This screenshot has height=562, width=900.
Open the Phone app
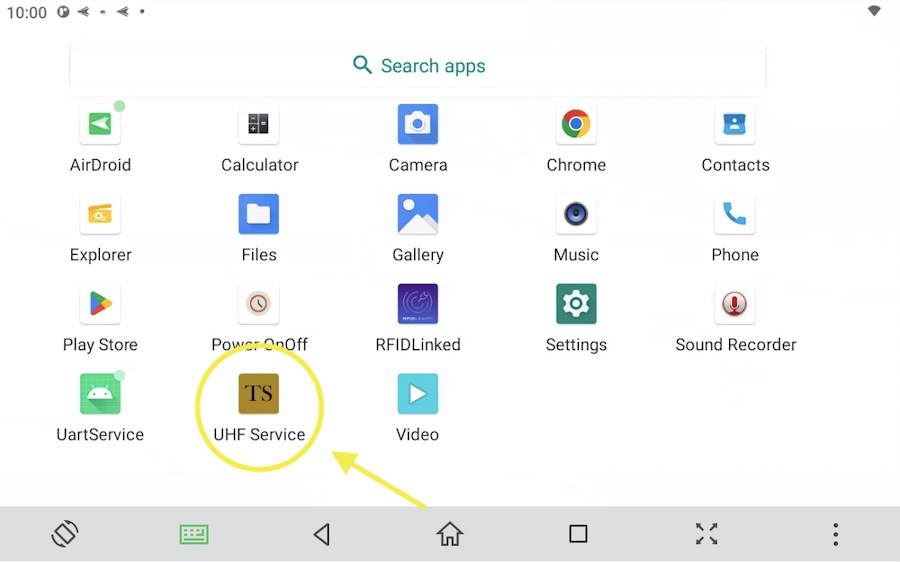pos(735,214)
